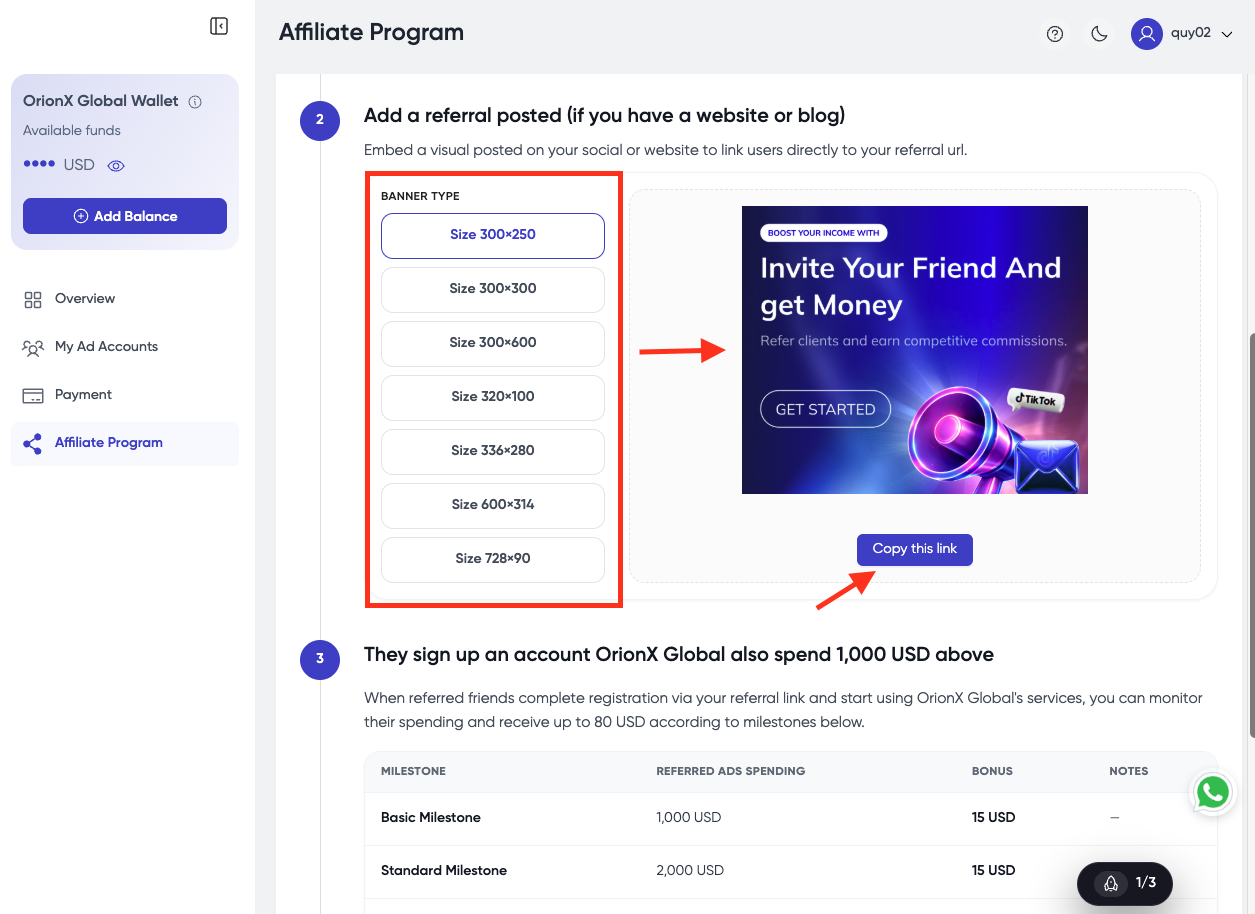Toggle dark mode with the moon icon

tap(1099, 34)
